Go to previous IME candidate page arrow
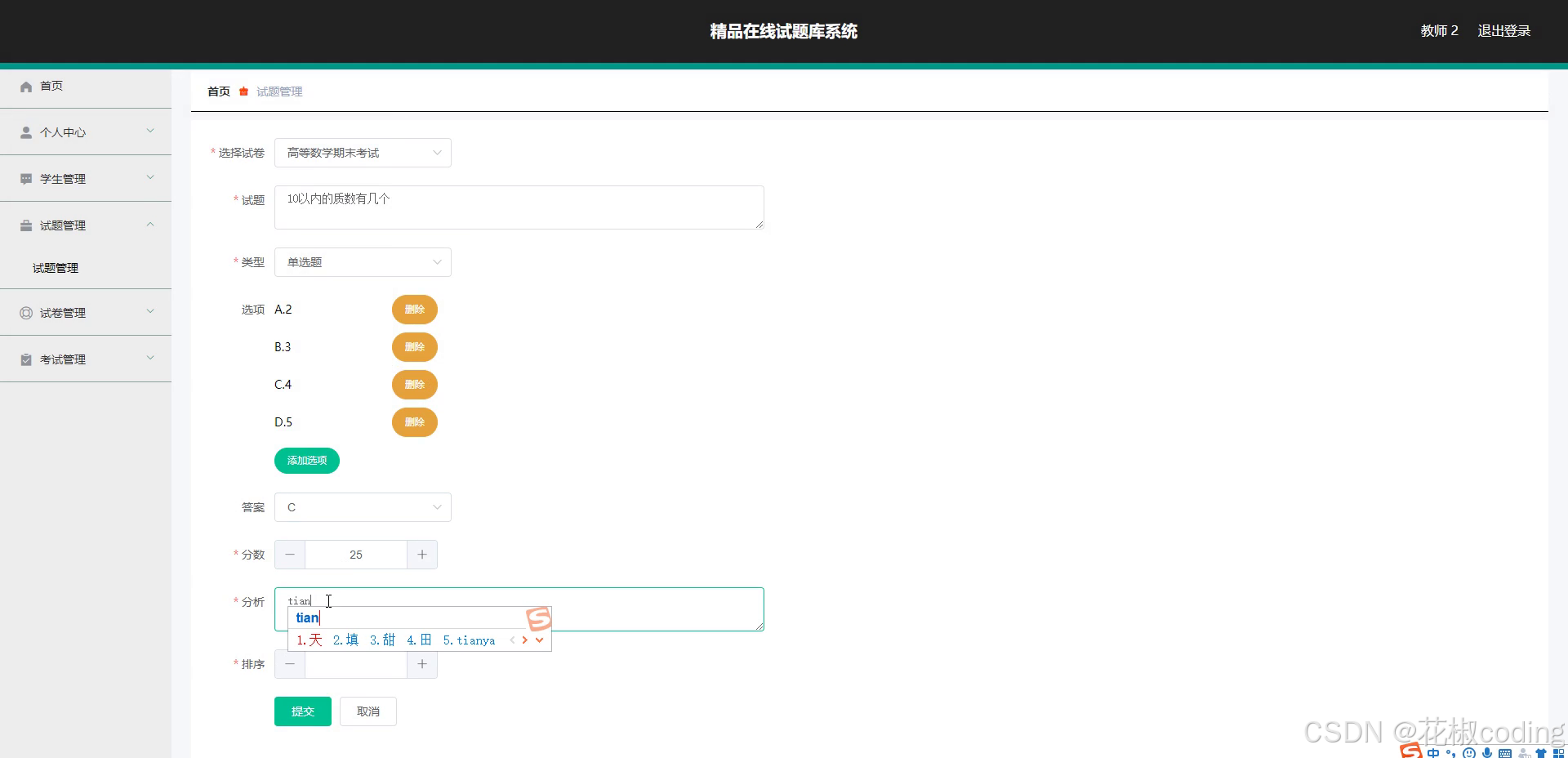The height and width of the screenshot is (758, 1568). click(x=512, y=640)
